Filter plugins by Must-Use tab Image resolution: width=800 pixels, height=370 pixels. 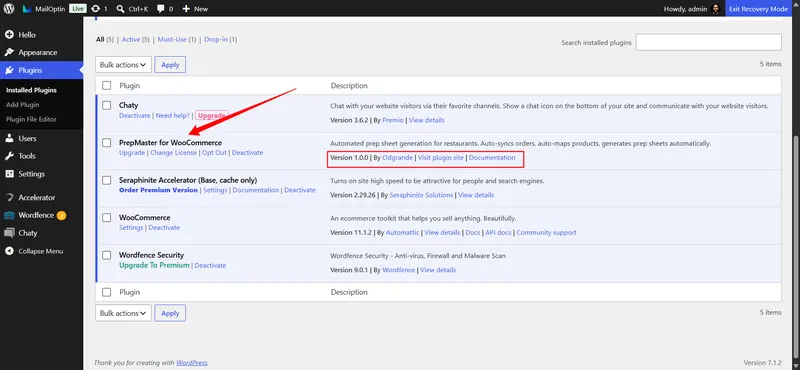(172, 39)
